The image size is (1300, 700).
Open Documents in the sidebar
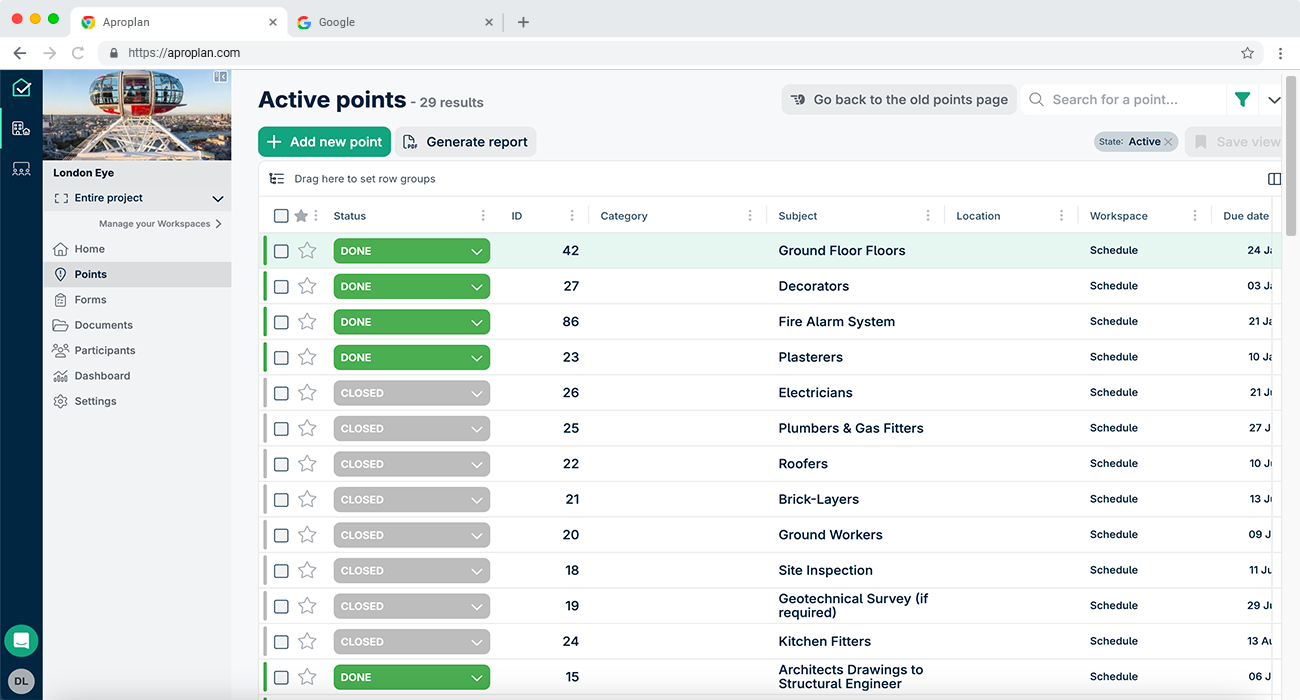click(x=103, y=325)
